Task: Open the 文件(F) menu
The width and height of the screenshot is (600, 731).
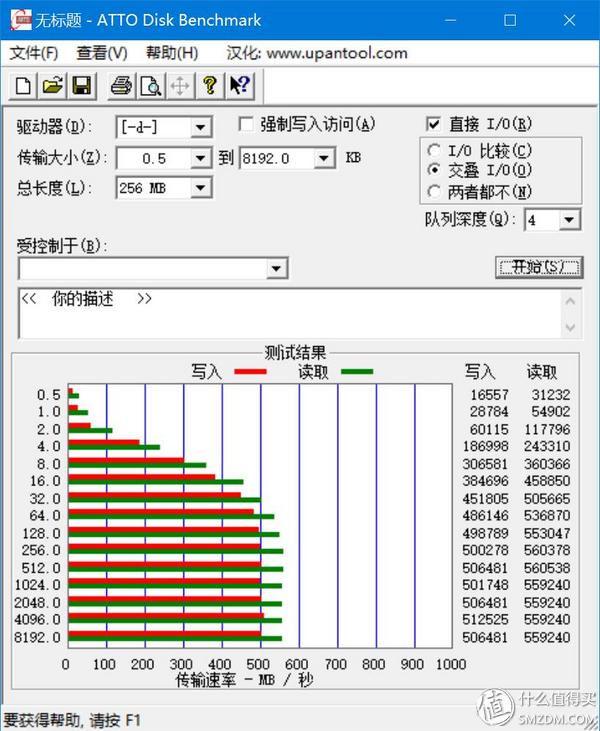Action: [34, 53]
